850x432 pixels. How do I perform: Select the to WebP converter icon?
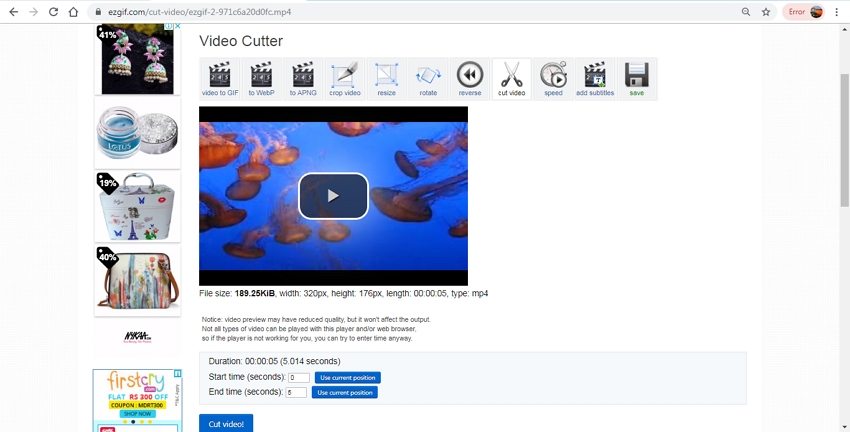pyautogui.click(x=261, y=78)
